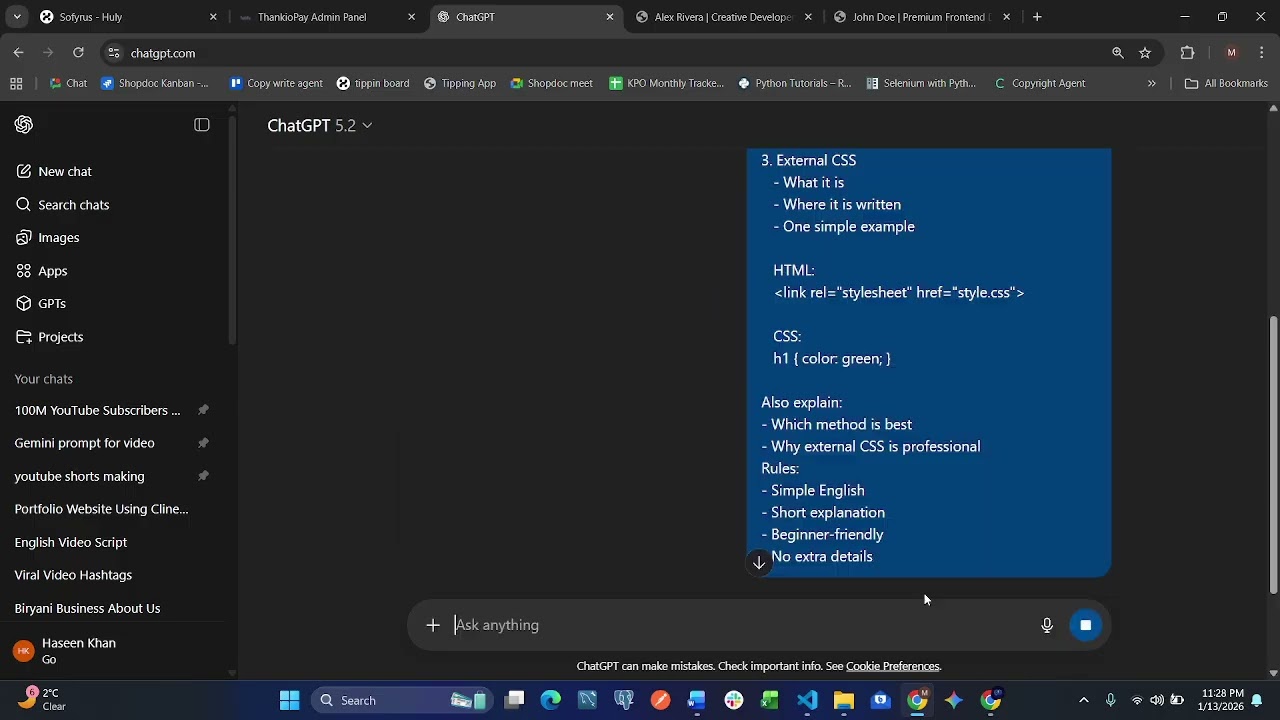1280x720 pixels.
Task: Open Haseen Khan account menu
Action: 112,651
